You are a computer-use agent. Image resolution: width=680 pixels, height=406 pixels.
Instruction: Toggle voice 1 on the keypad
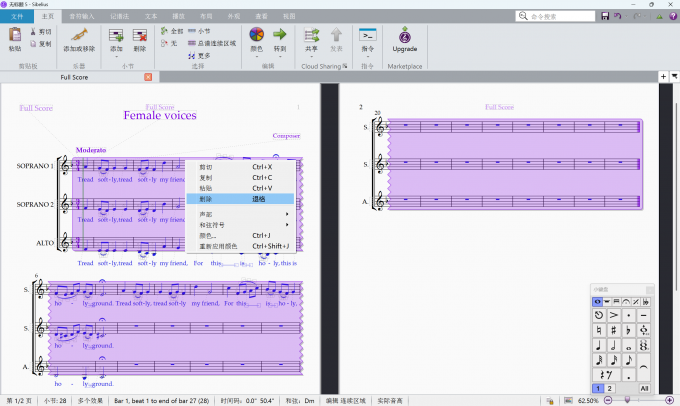(598, 388)
